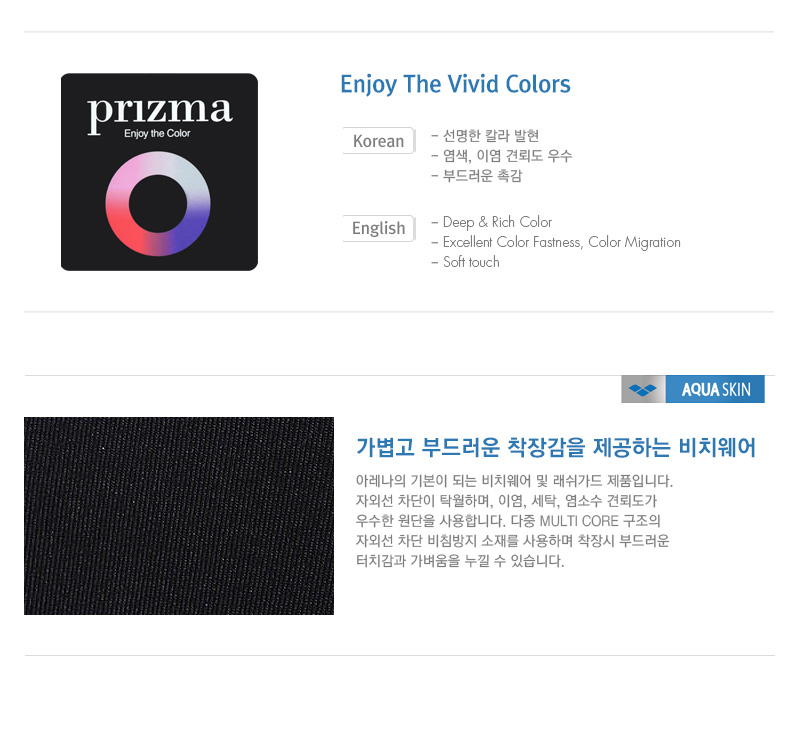Screen dimensions: 800x738
Task: Click the arena diamond logo icon
Action: 643,389
